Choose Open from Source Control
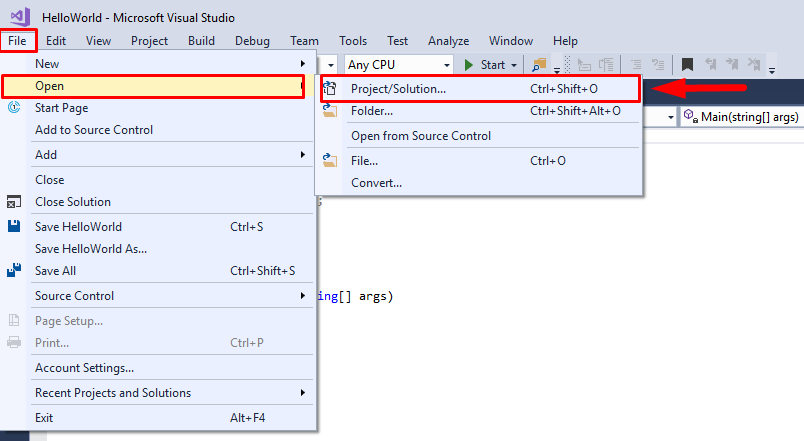Screen dimensions: 804x441 (x=479, y=136)
